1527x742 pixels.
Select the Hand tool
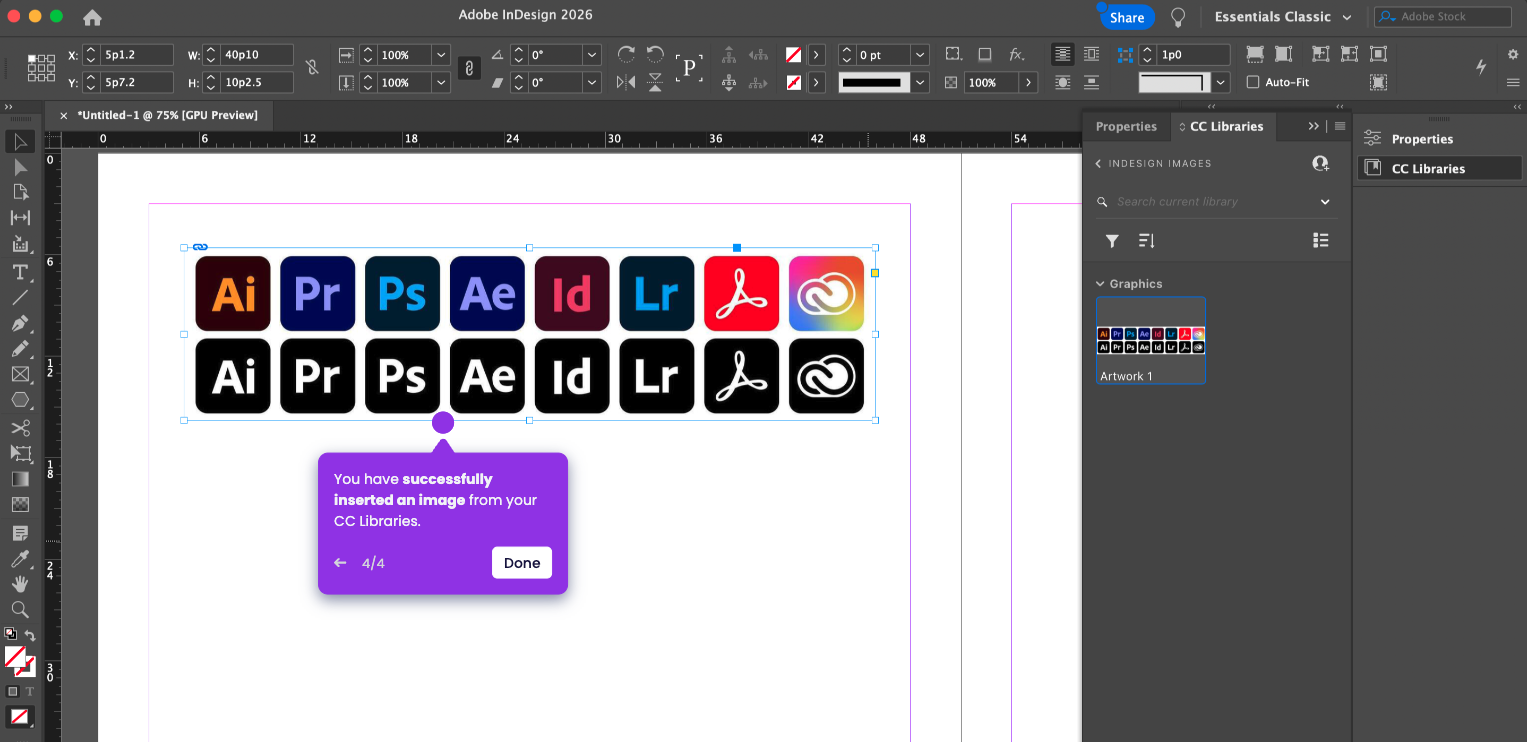pos(20,584)
